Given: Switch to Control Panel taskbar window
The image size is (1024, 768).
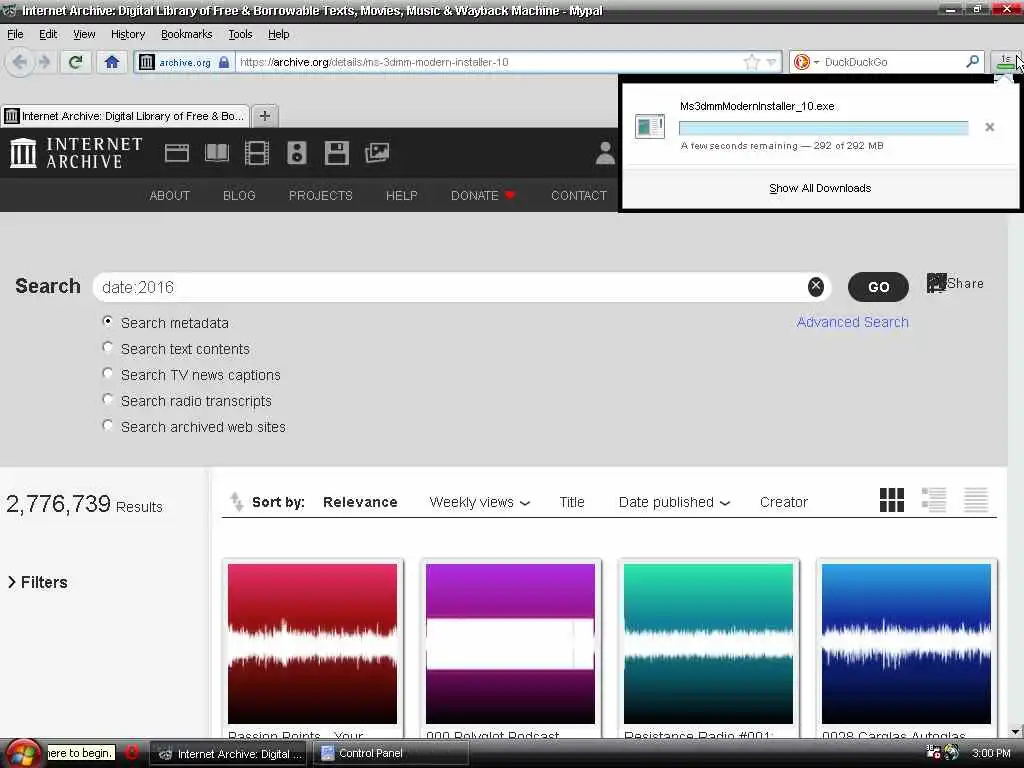Looking at the screenshot, I should point(391,753).
